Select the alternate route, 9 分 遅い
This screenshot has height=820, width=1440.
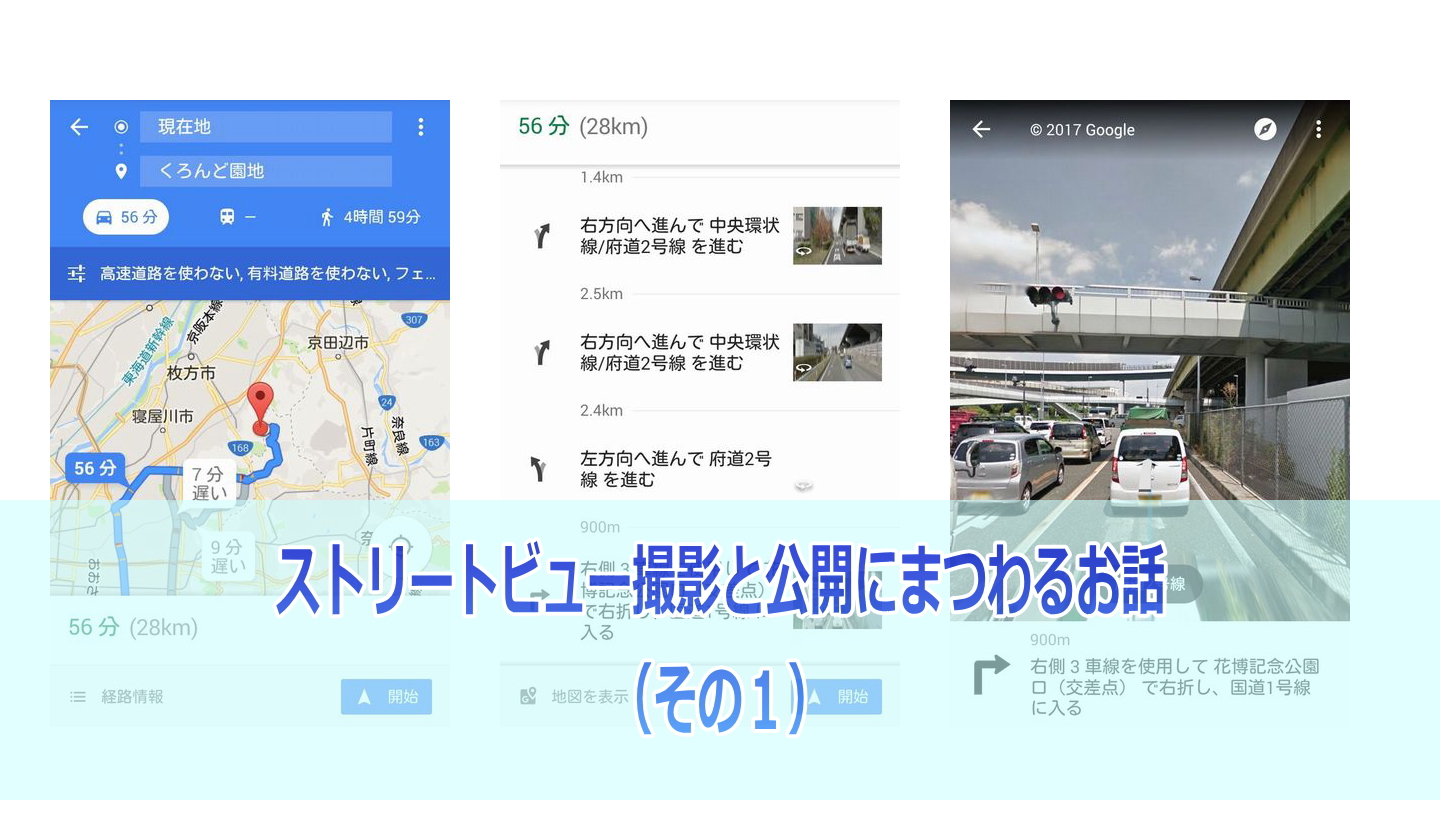pyautogui.click(x=227, y=556)
